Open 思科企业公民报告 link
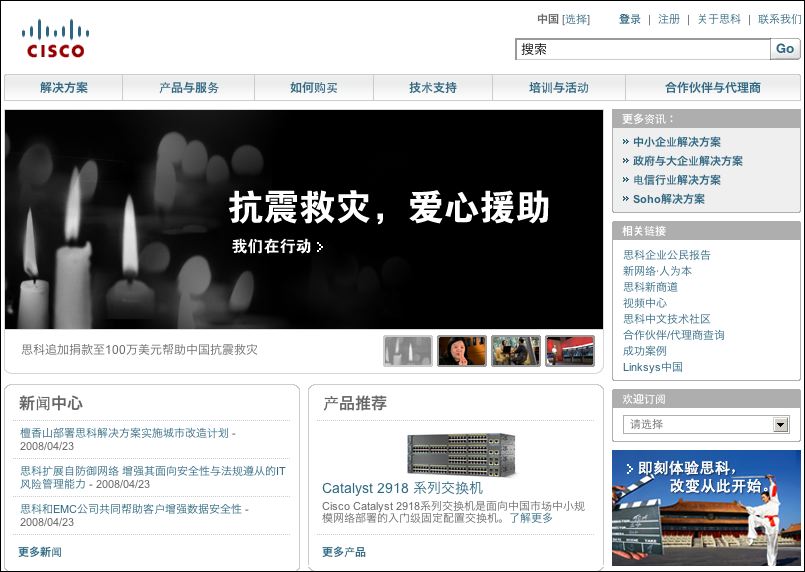The width and height of the screenshot is (805, 572). 666,255
